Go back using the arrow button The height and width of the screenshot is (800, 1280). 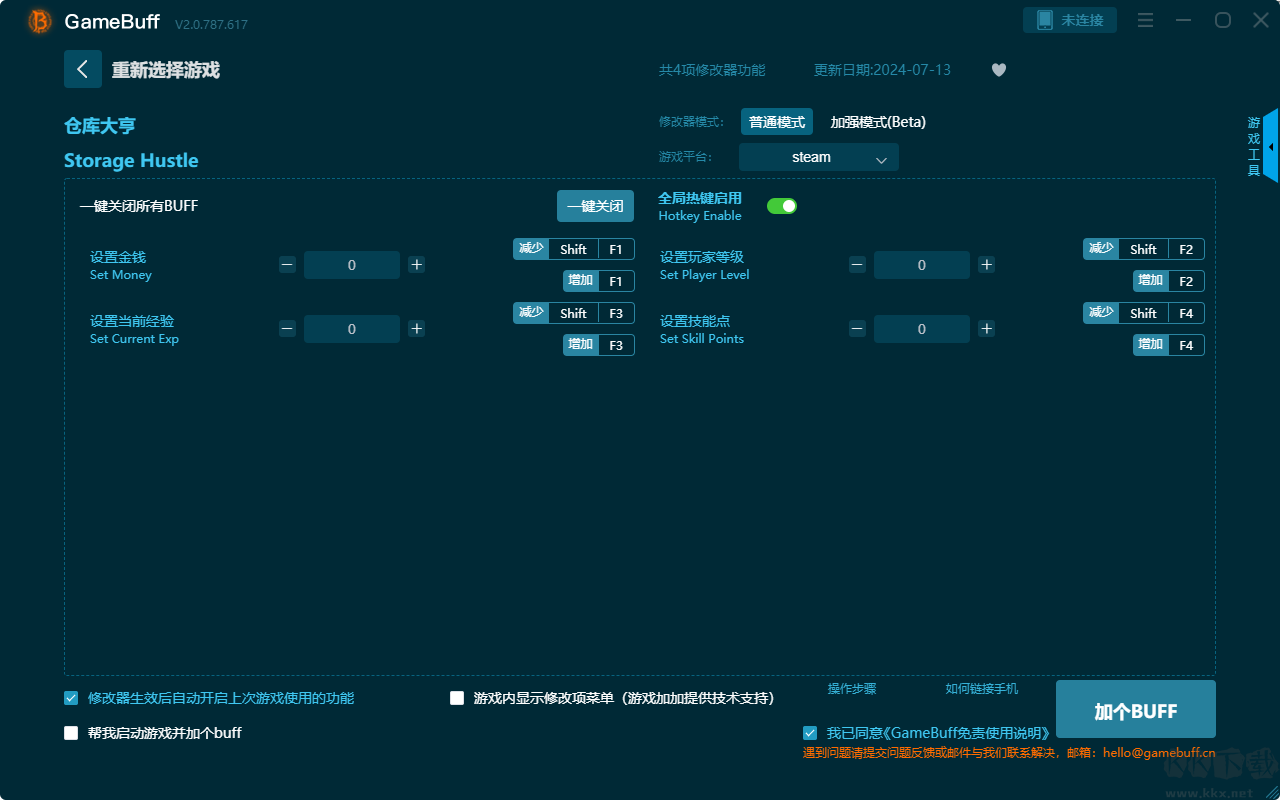pyautogui.click(x=83, y=69)
